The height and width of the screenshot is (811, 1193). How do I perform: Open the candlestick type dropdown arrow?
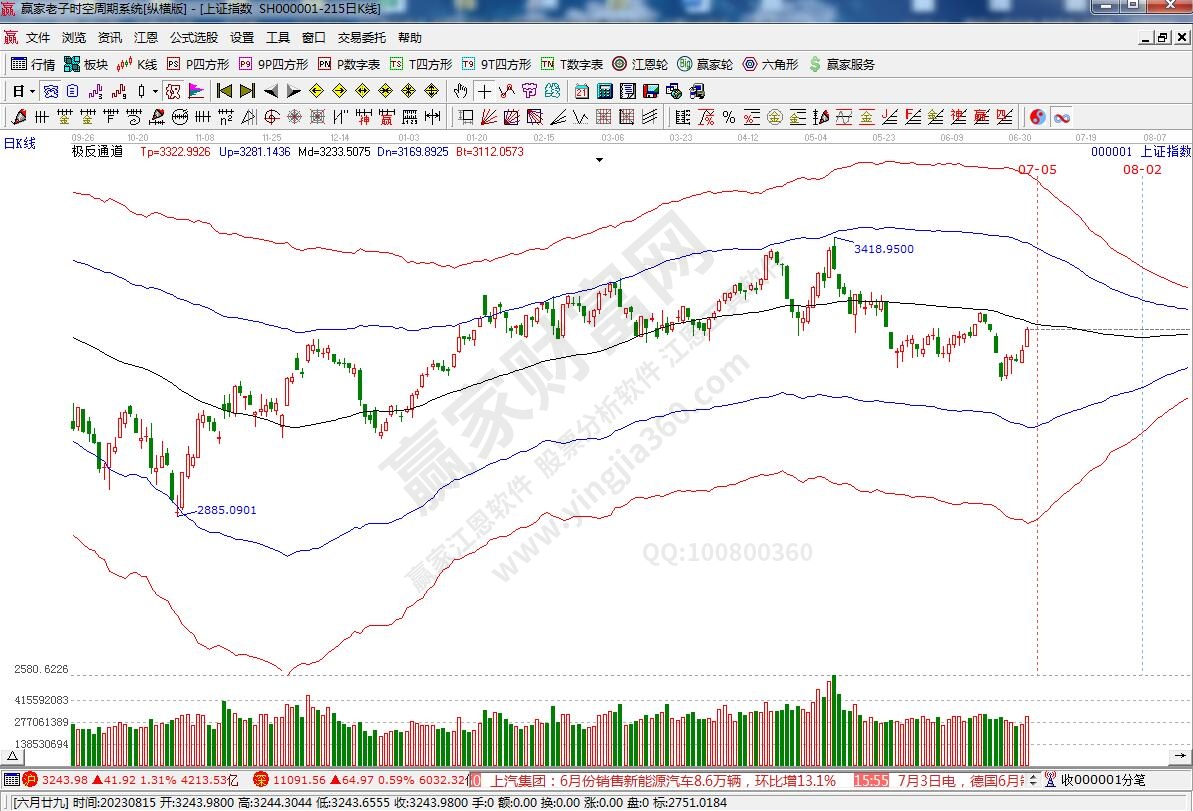click(154, 91)
